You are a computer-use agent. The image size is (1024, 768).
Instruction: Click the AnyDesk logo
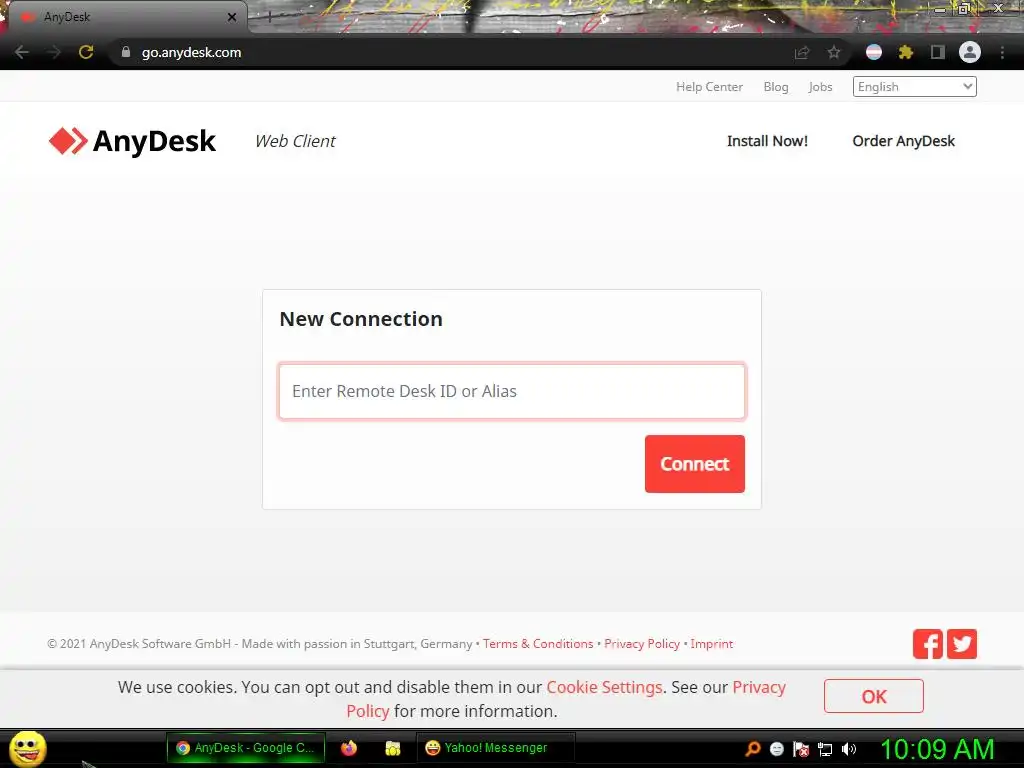tap(133, 141)
